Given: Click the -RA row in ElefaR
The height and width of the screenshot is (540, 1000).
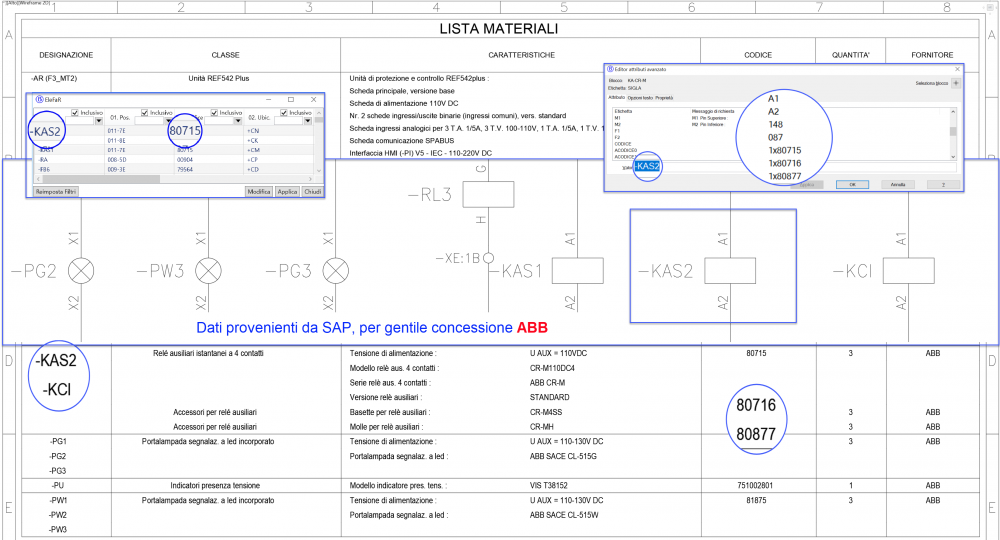Looking at the screenshot, I should click(173, 160).
